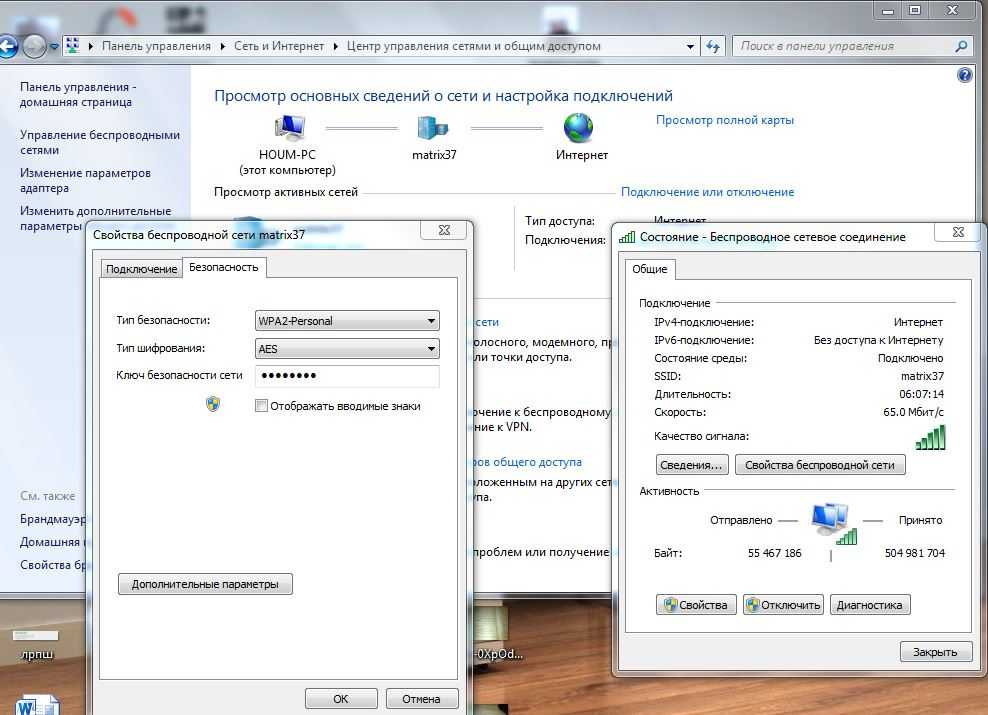The width and height of the screenshot is (988, 715).
Task: Click the Internet globe icon
Action: pyautogui.click(x=578, y=128)
